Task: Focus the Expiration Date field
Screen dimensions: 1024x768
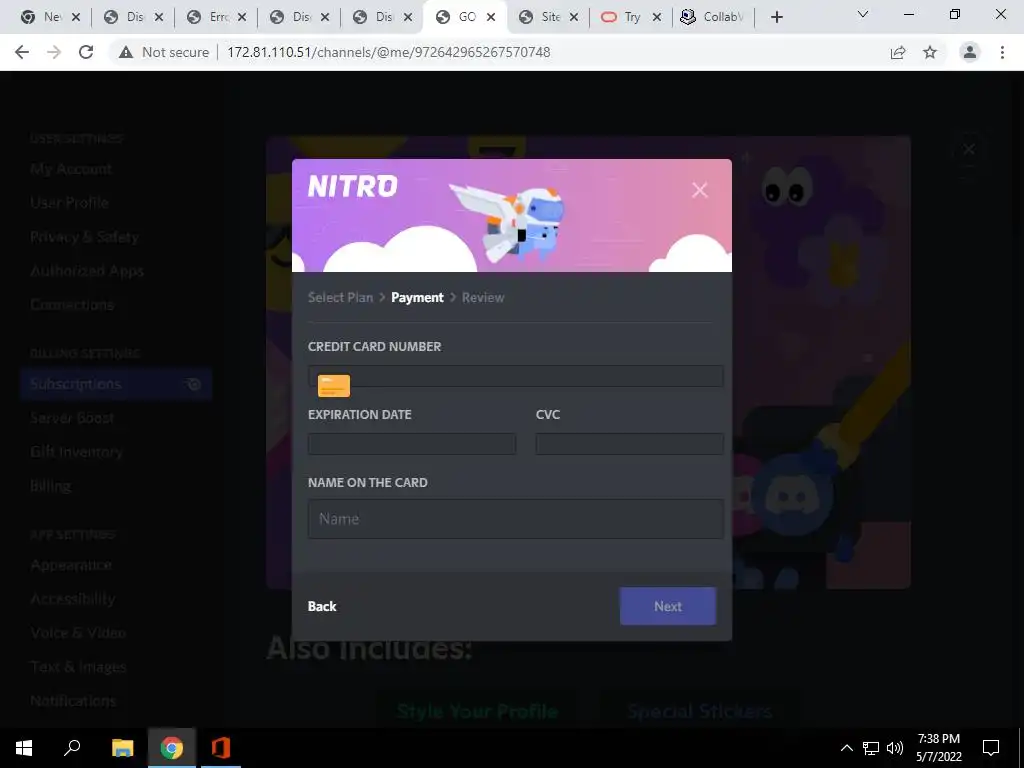Action: 412,444
